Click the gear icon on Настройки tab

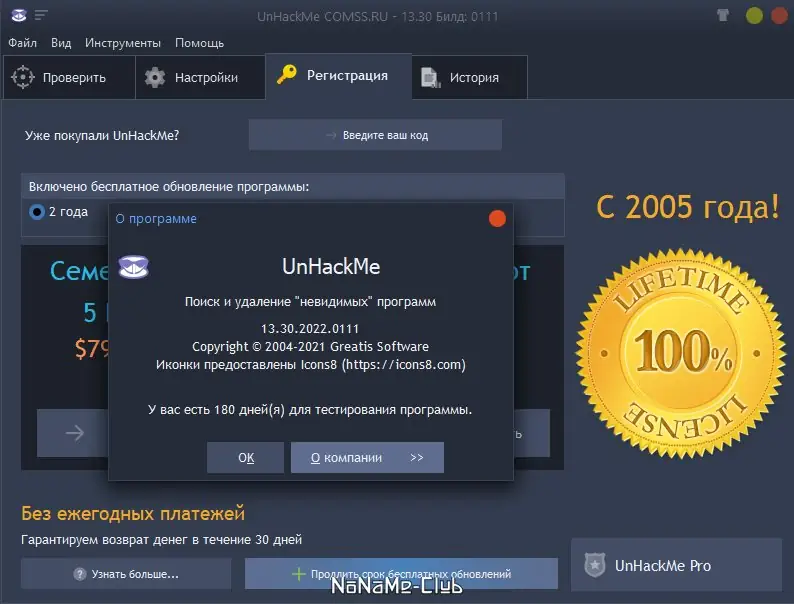155,77
